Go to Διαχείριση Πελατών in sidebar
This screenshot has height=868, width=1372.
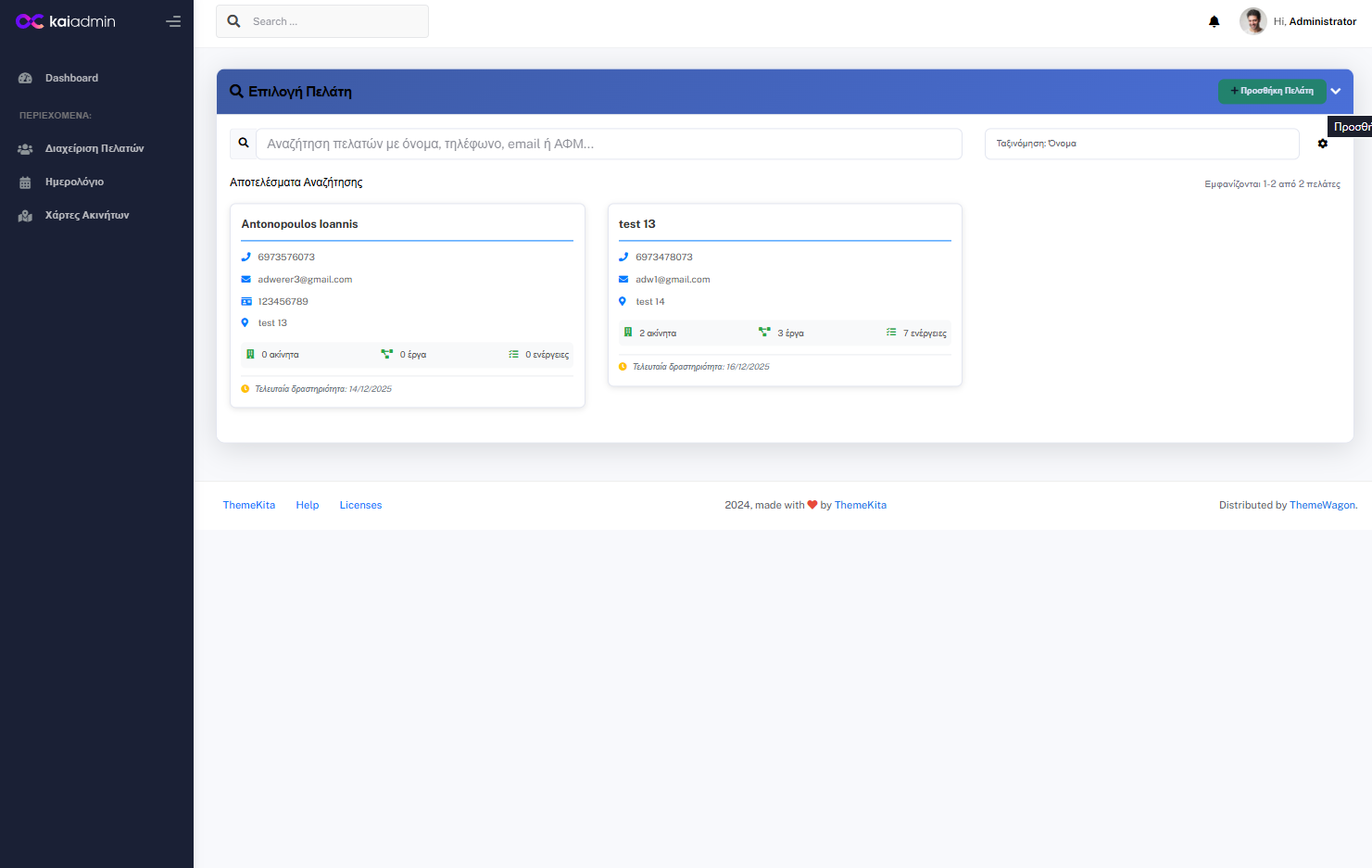tap(94, 148)
